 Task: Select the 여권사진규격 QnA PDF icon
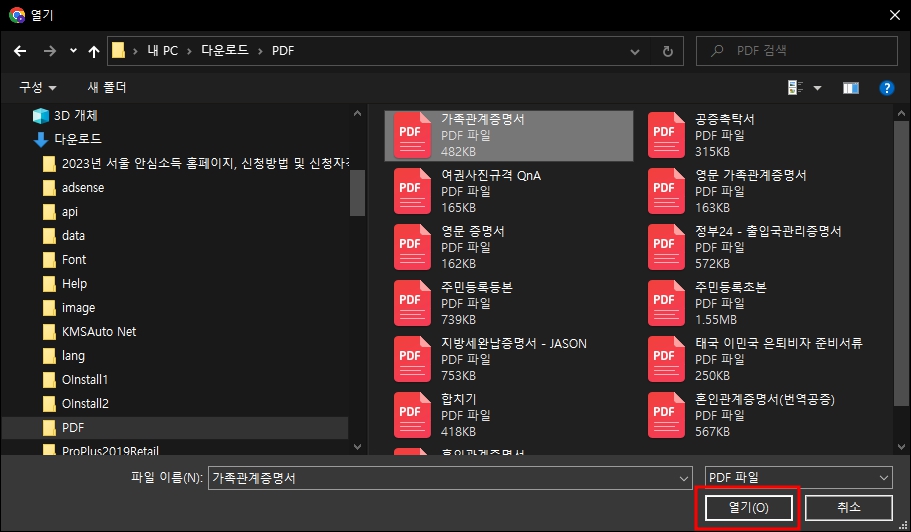click(412, 191)
